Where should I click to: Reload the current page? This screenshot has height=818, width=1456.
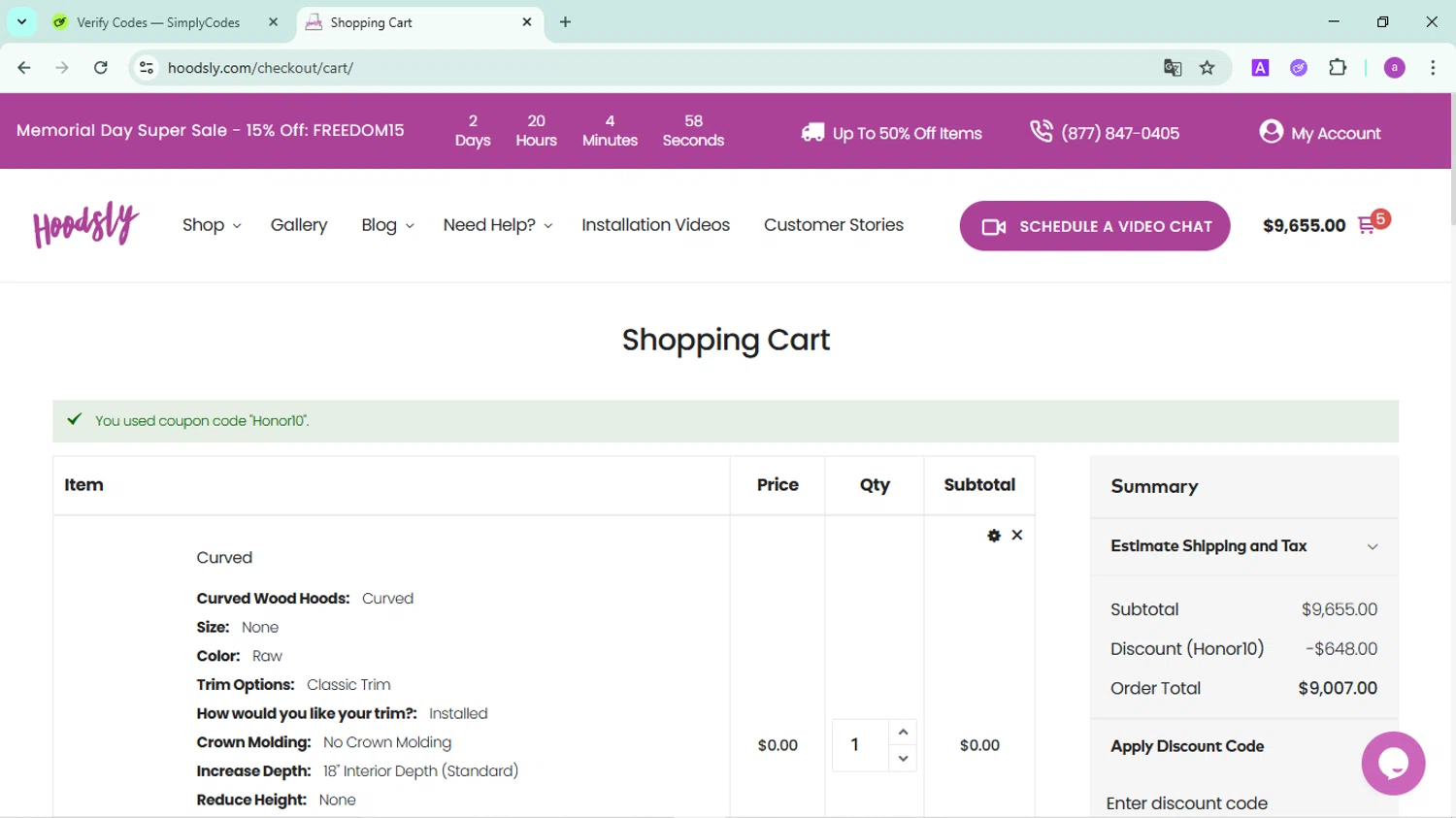[101, 68]
